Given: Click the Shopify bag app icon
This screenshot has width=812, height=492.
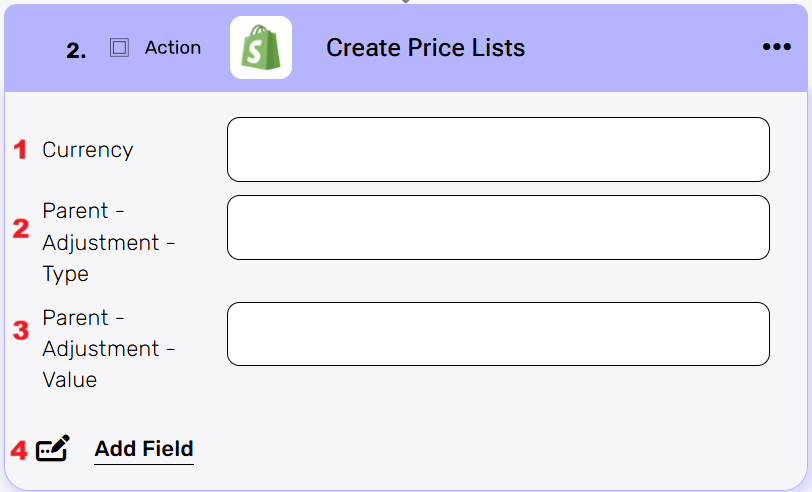Looking at the screenshot, I should coord(260,48).
